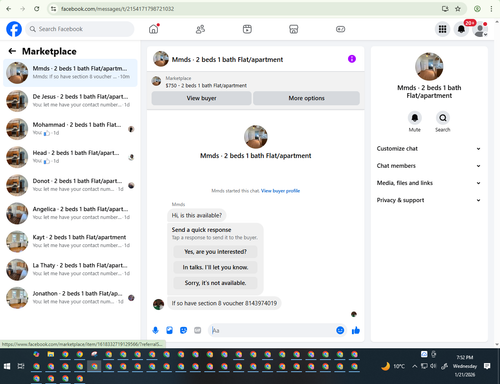
Task: Open the De Jesus conversation
Action: [x=70, y=101]
